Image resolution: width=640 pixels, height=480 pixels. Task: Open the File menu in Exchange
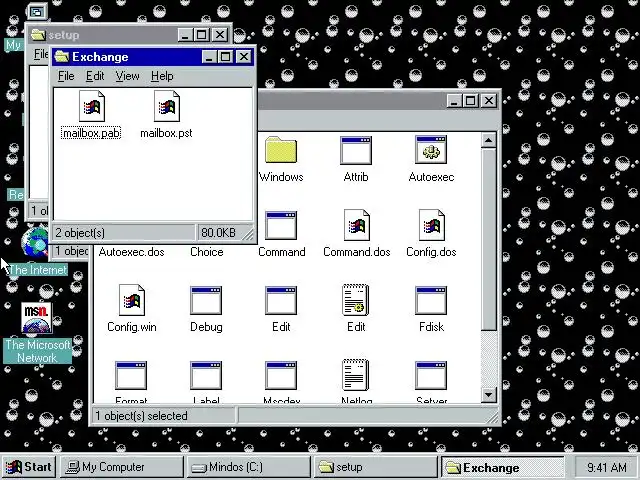(66, 76)
